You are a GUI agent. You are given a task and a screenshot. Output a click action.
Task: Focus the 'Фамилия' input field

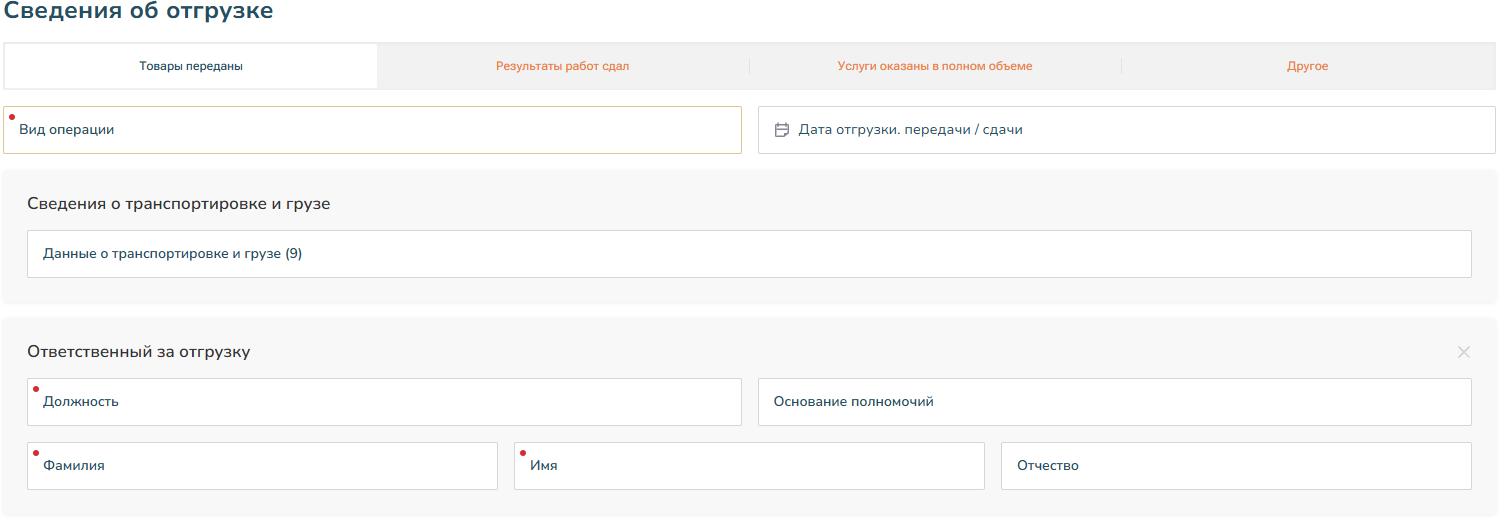pyautogui.click(x=262, y=466)
